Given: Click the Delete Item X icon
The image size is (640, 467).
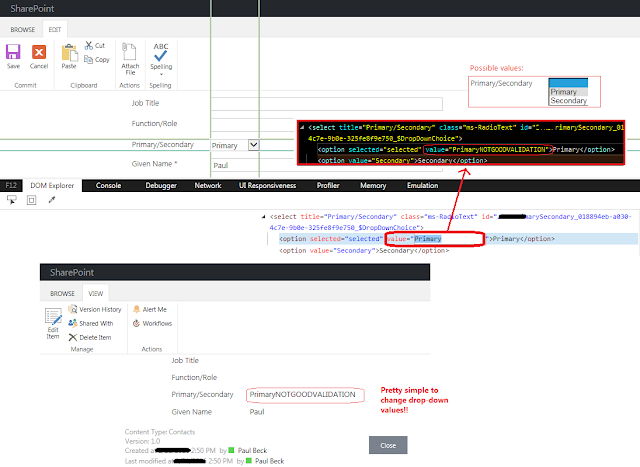Looking at the screenshot, I should tap(73, 337).
